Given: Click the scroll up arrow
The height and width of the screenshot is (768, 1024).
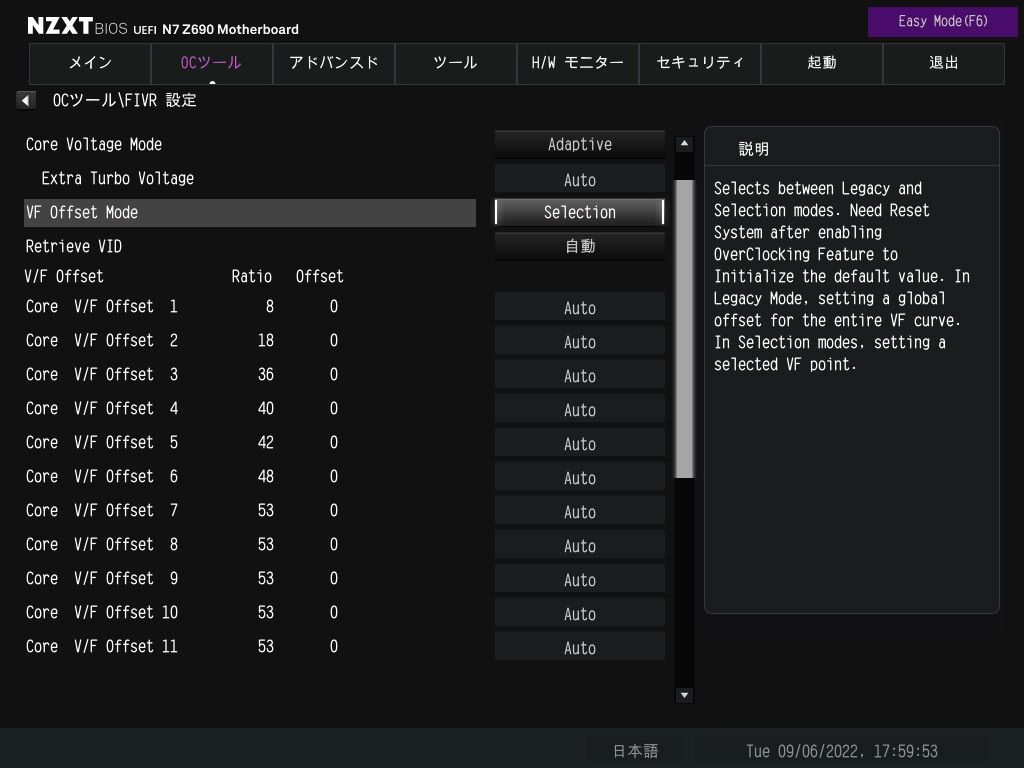Looking at the screenshot, I should pos(685,144).
